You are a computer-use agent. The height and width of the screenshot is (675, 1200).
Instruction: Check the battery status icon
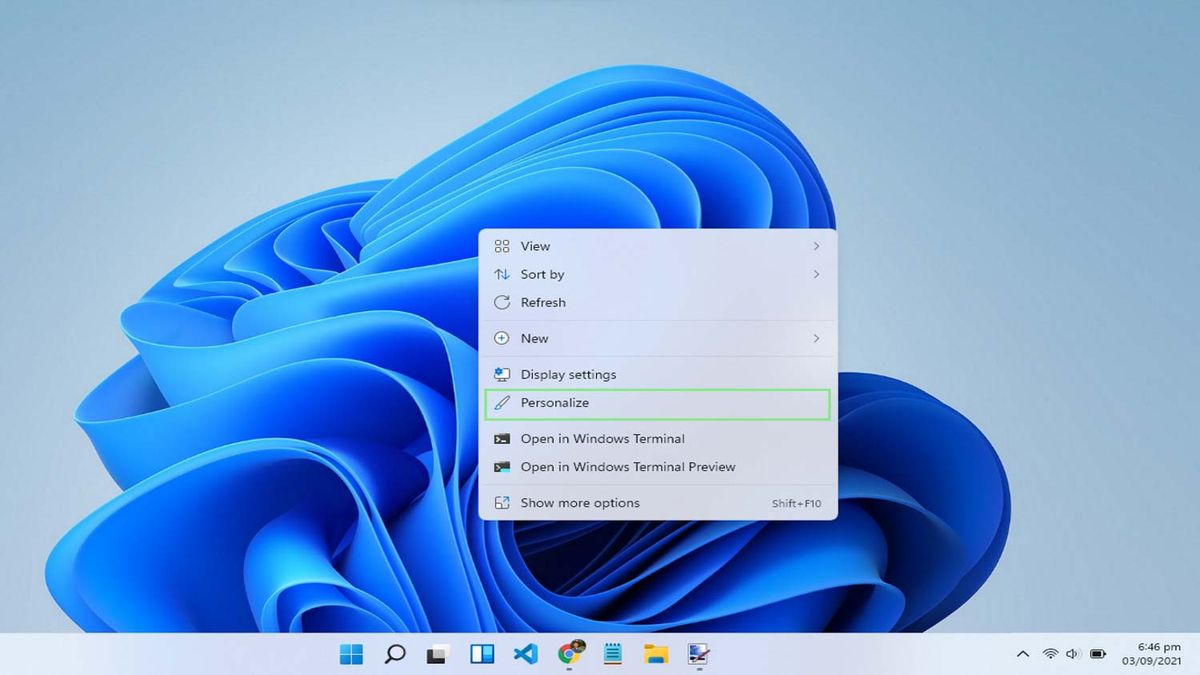(1096, 653)
